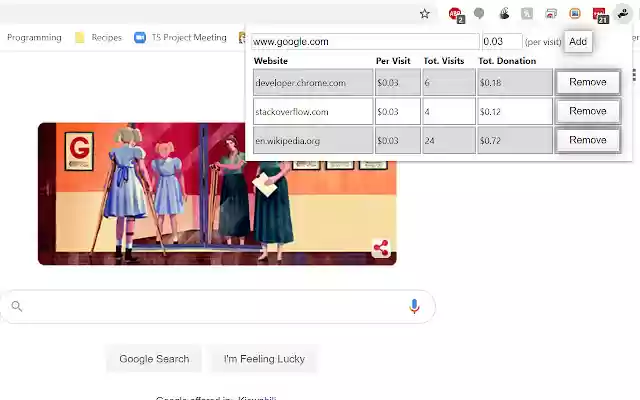Viewport: 640px width, 400px height.
Task: Start voice search with the microphone
Action: 414,306
